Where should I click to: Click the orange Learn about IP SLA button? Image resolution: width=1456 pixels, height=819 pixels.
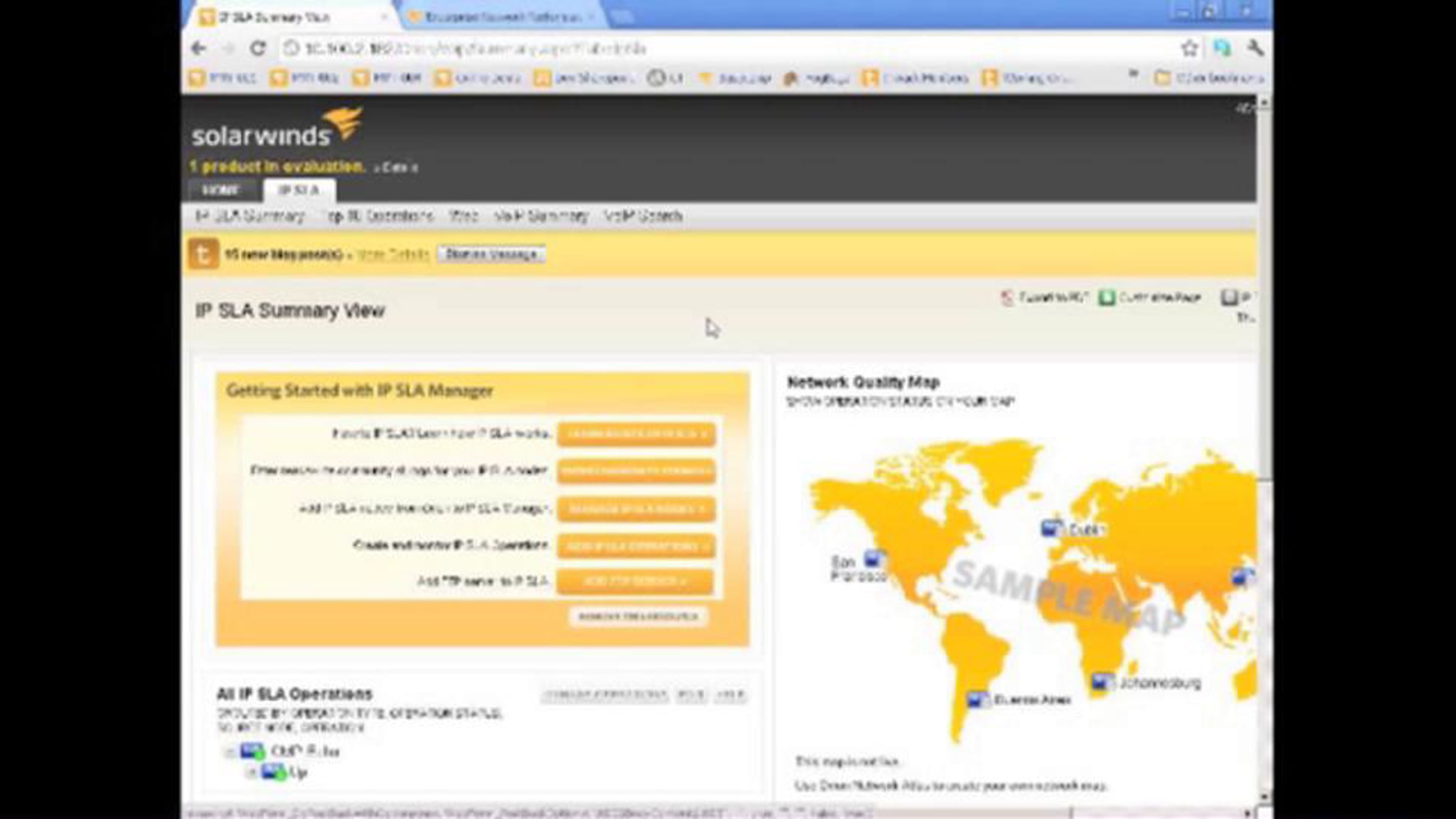coord(636,434)
